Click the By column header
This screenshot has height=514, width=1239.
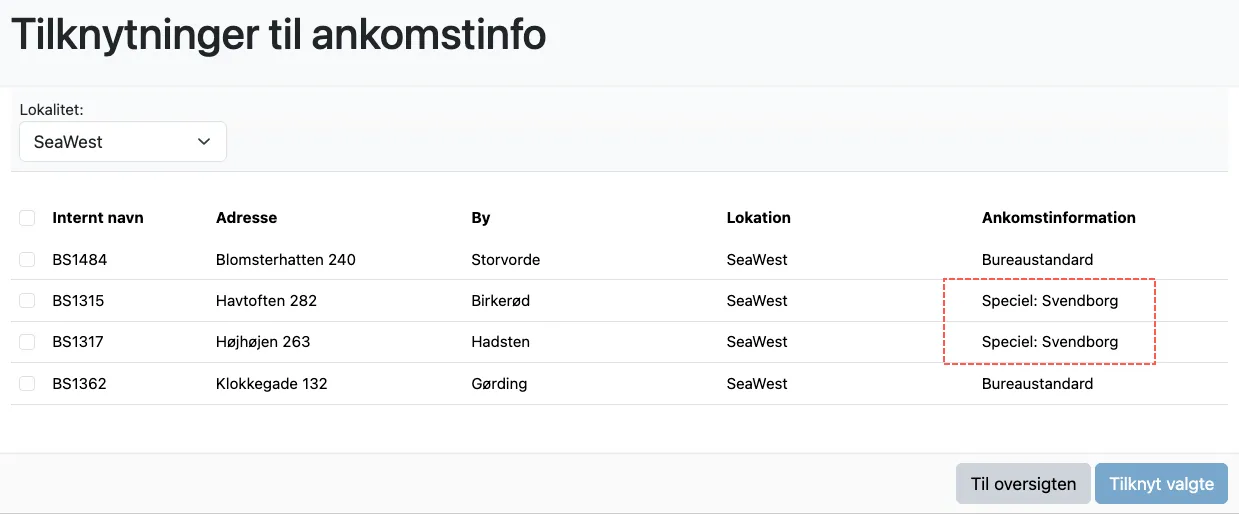tap(481, 218)
